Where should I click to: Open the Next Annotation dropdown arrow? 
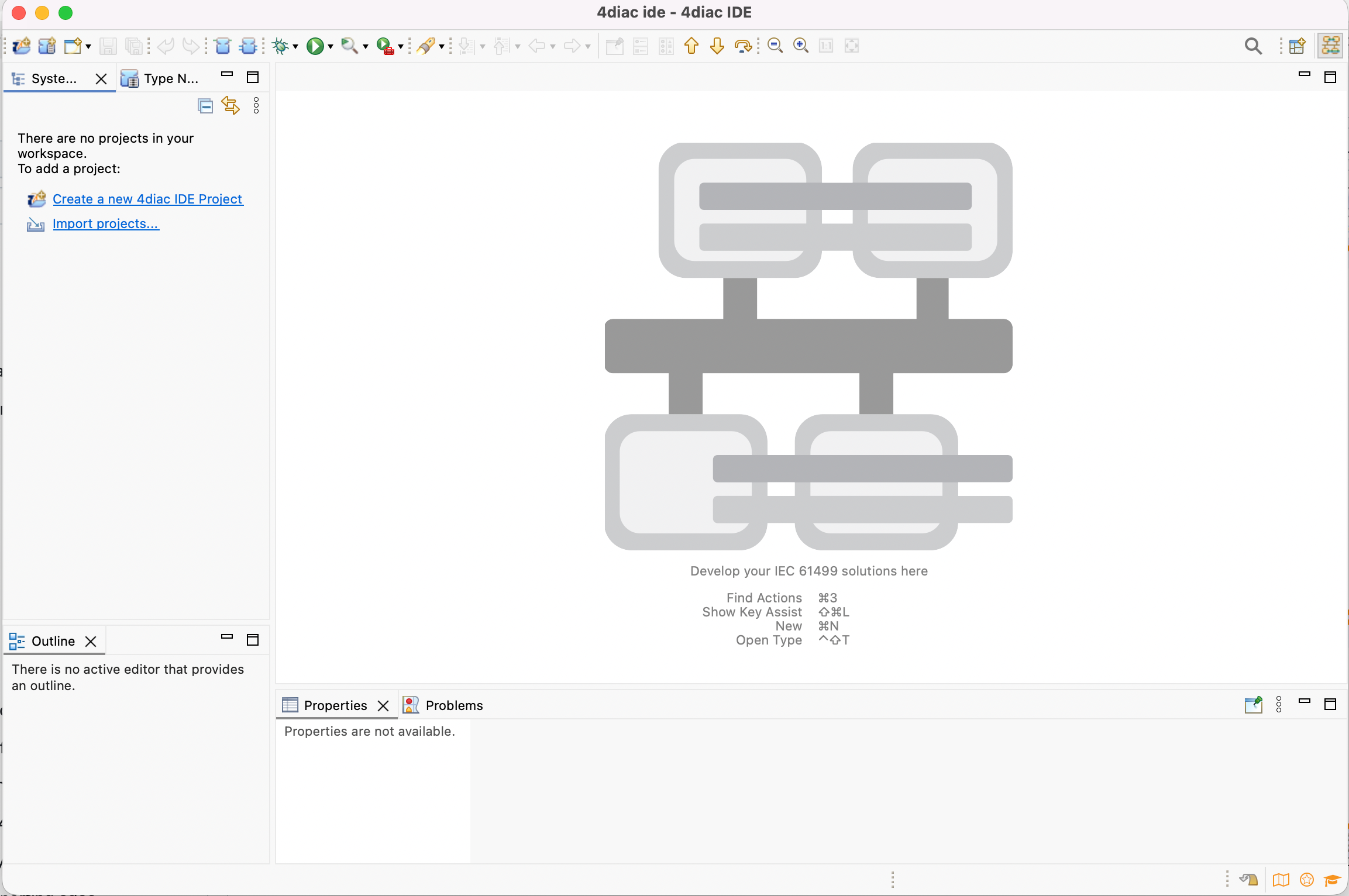(x=483, y=47)
